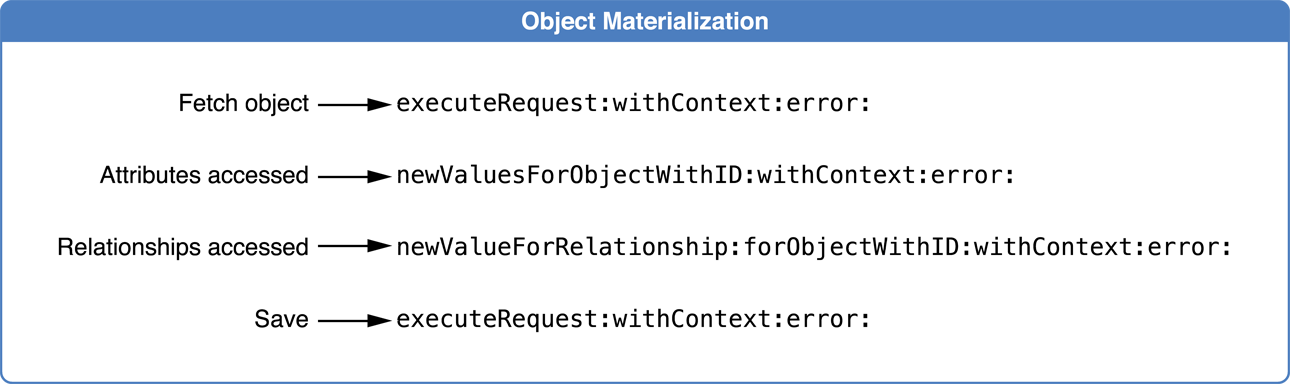Screen dimensions: 1290x384
Task: Select the arrow beside Relationships accessed
Action: click(355, 247)
